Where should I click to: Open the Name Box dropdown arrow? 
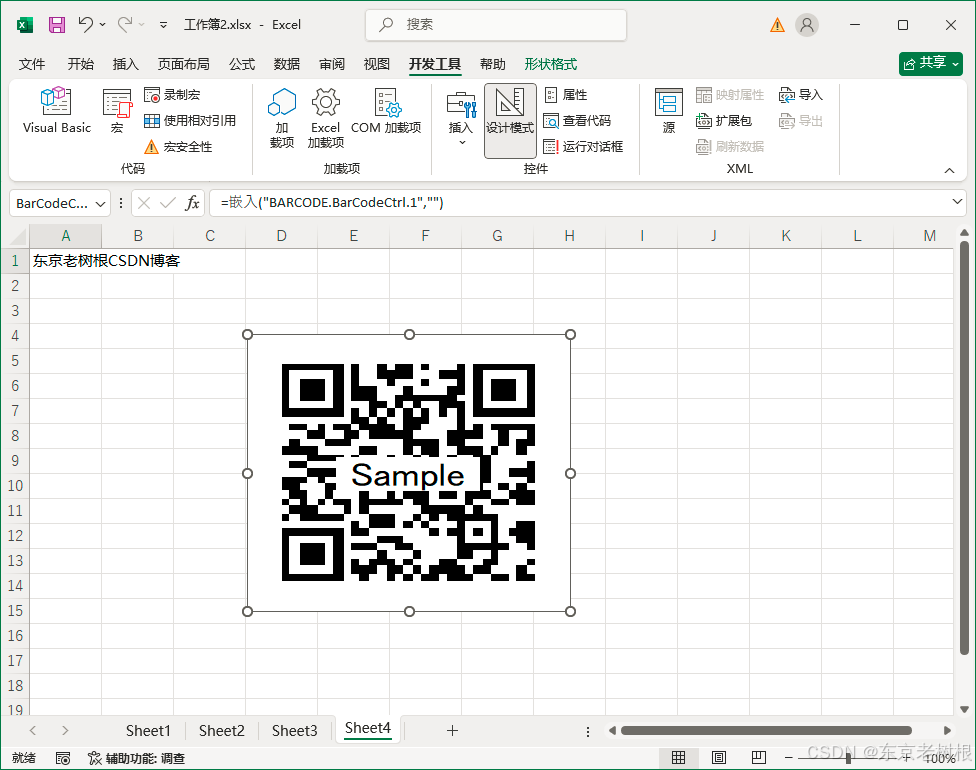[100, 204]
